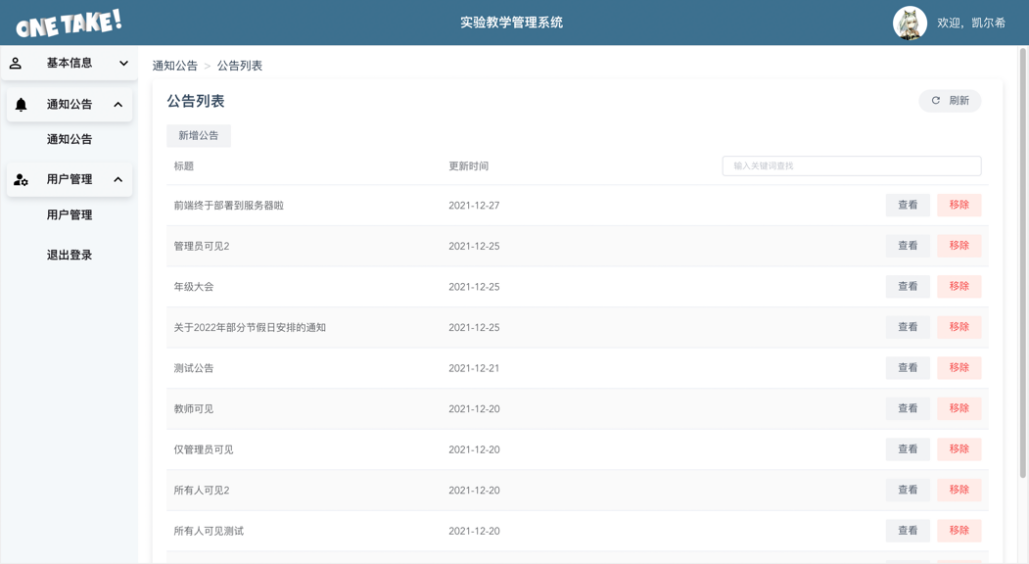Remove the 教师可见 announcement
Viewport: 1029px width, 564px height.
click(959, 408)
